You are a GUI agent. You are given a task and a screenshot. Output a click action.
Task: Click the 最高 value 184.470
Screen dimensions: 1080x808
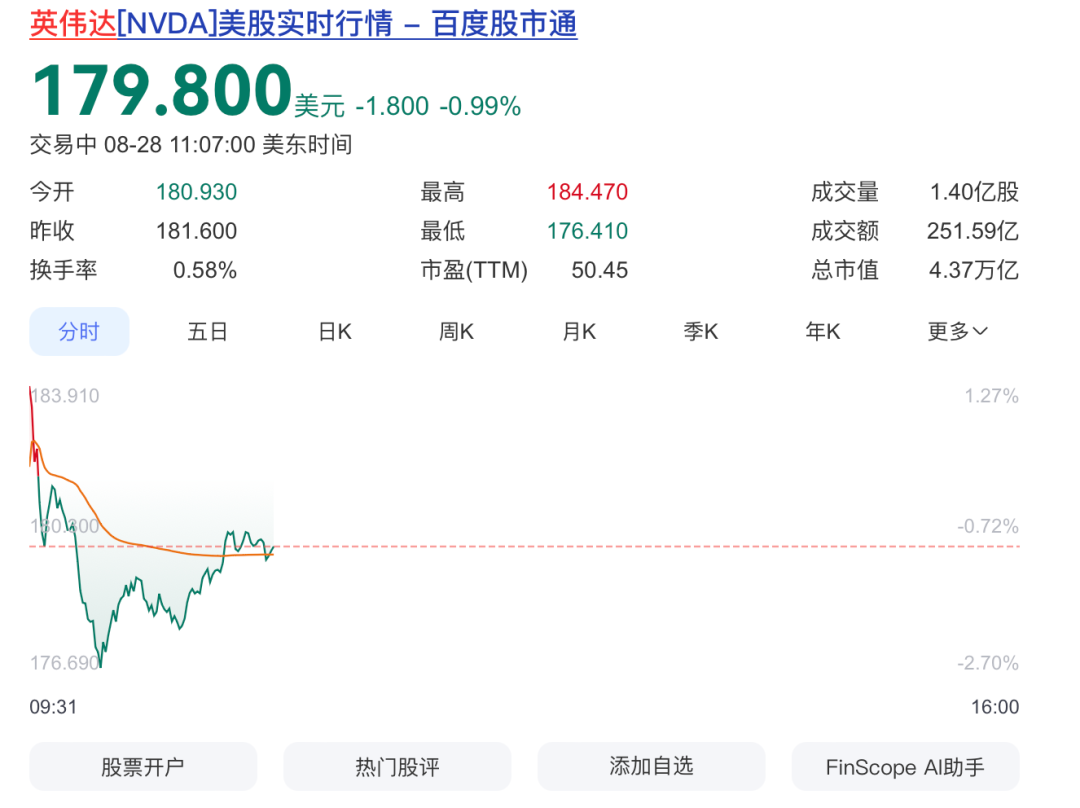click(587, 192)
